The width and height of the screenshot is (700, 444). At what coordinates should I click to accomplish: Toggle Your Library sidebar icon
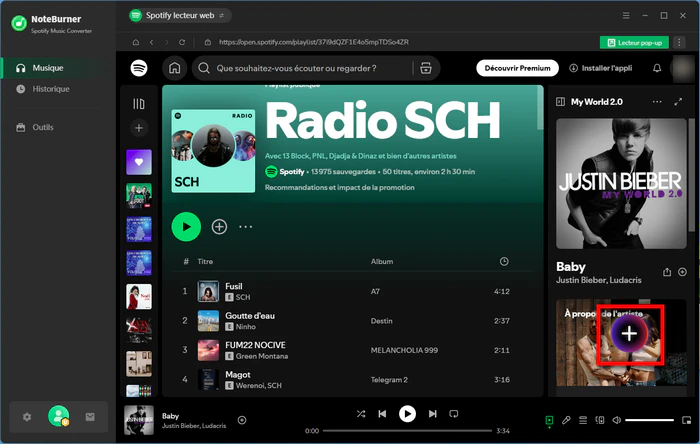pos(139,104)
